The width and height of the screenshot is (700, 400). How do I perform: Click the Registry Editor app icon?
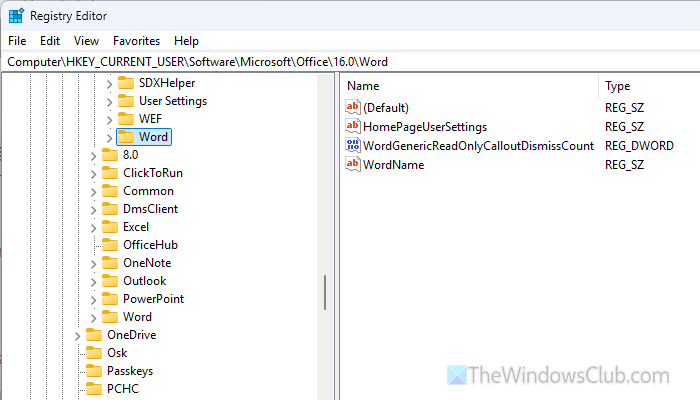pyautogui.click(x=16, y=16)
